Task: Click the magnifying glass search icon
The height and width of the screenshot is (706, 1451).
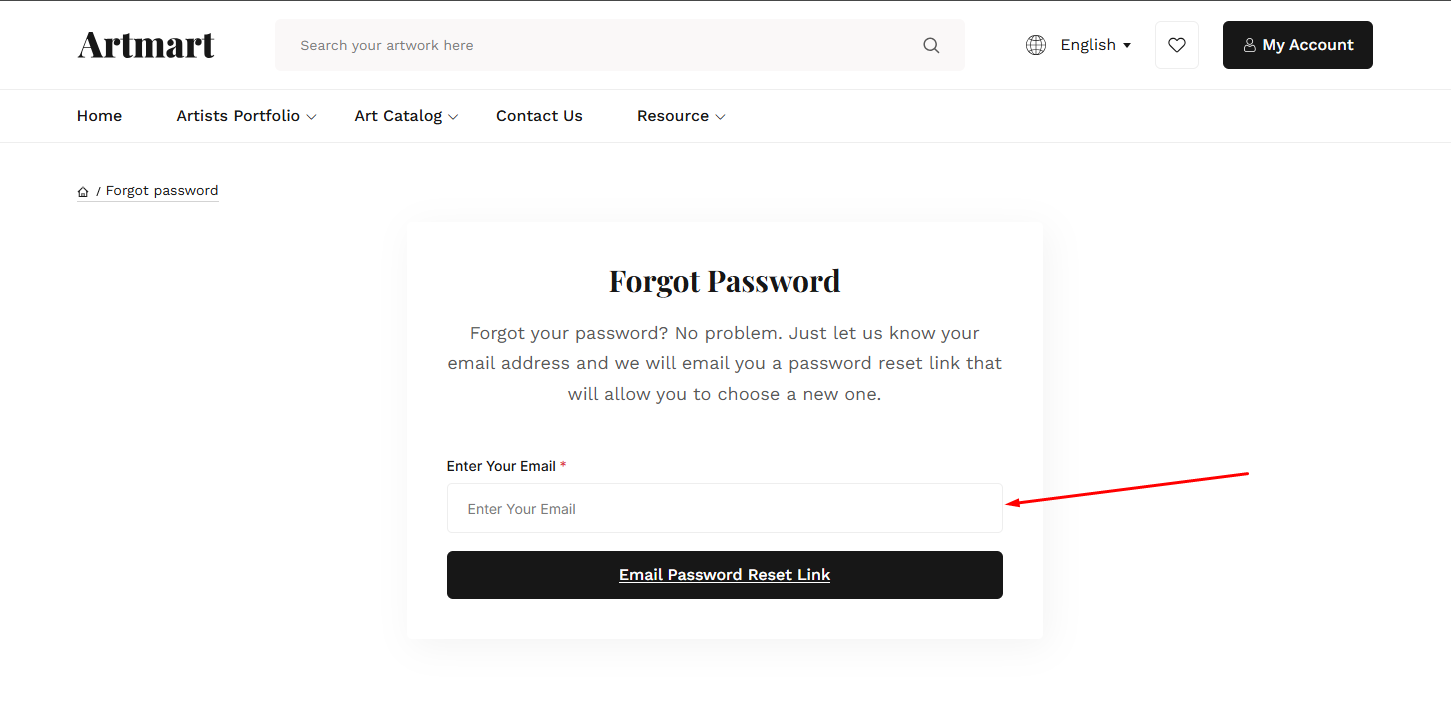Action: pos(931,45)
